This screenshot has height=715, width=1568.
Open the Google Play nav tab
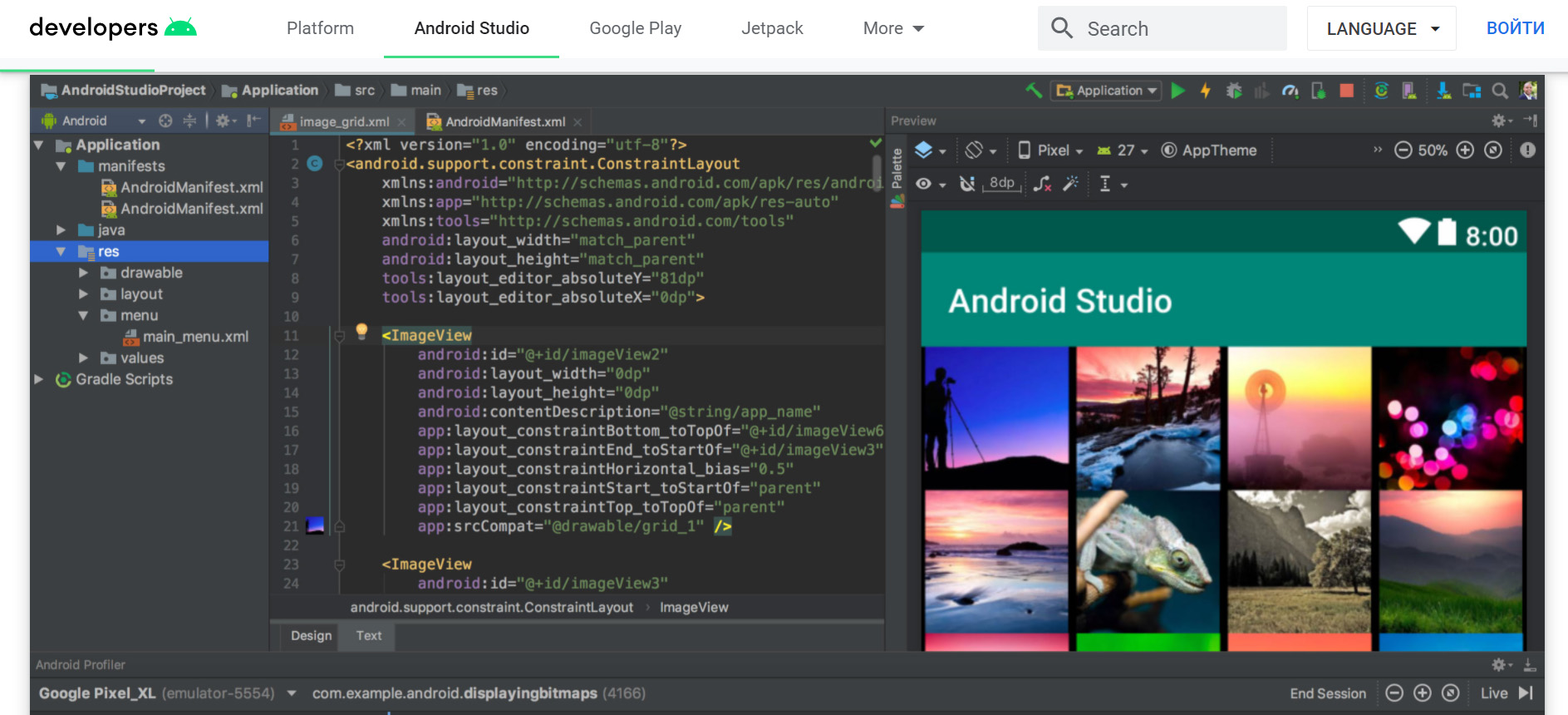pyautogui.click(x=635, y=28)
